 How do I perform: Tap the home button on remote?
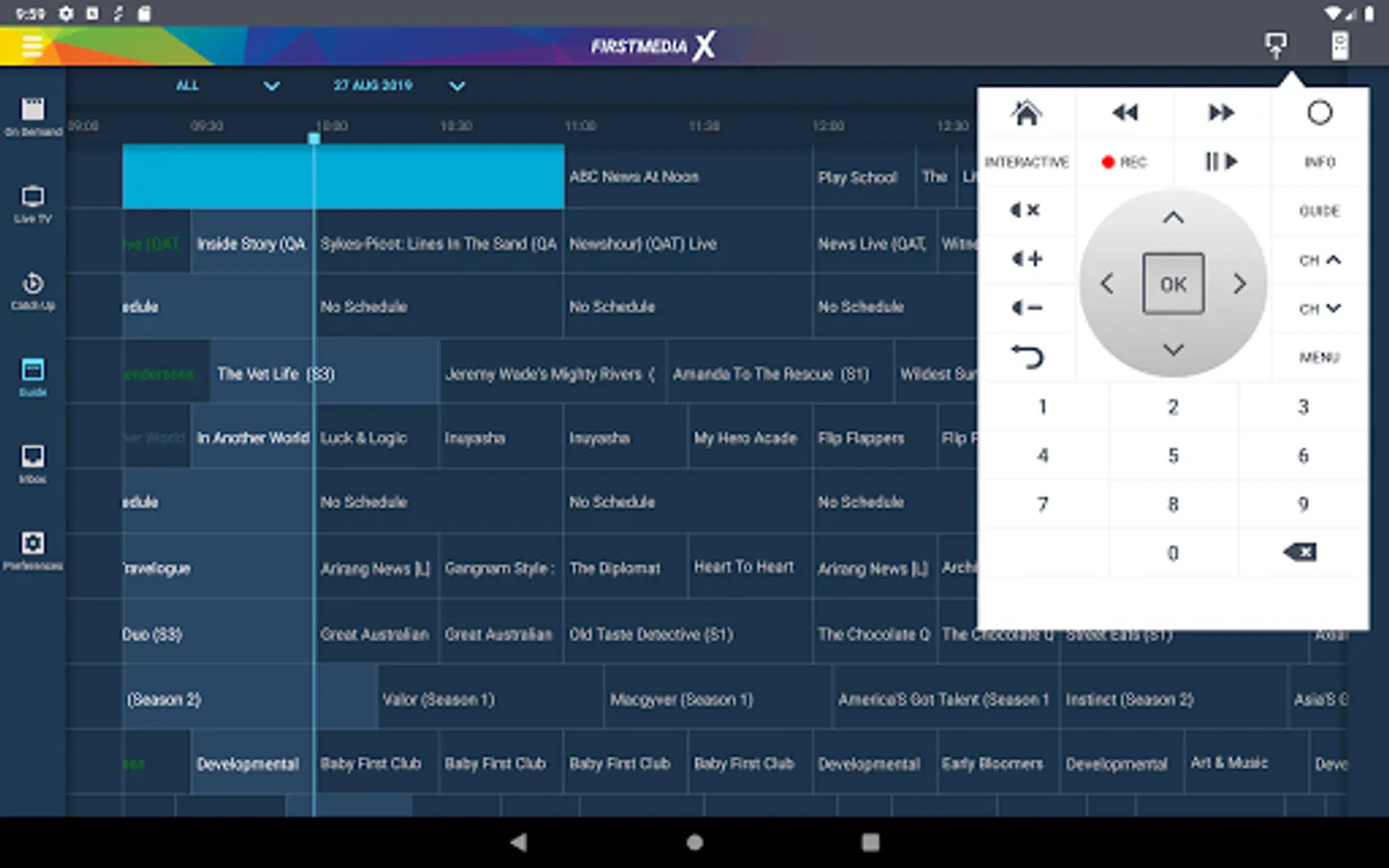(1026, 113)
